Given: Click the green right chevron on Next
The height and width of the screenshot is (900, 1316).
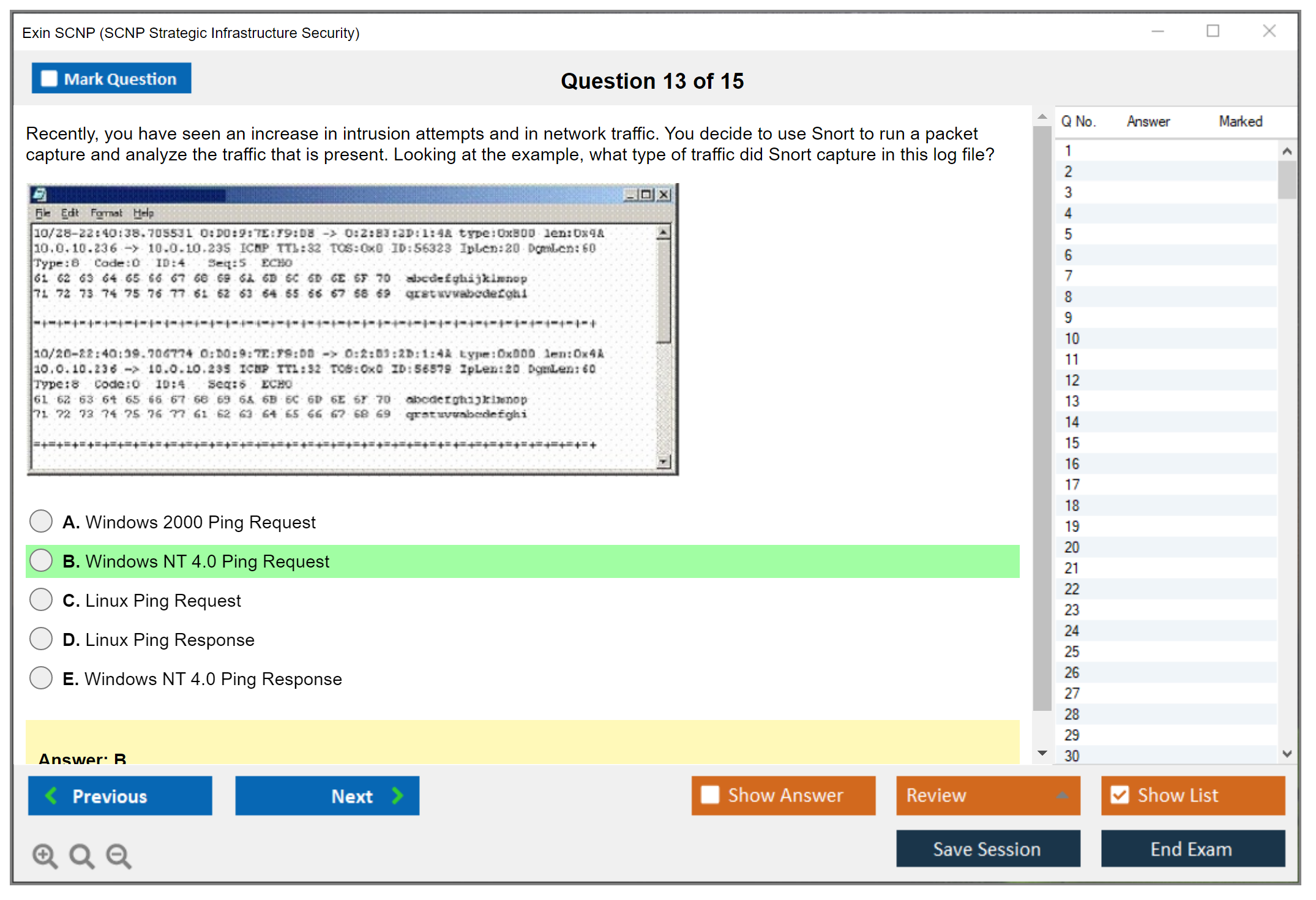Looking at the screenshot, I should point(397,795).
